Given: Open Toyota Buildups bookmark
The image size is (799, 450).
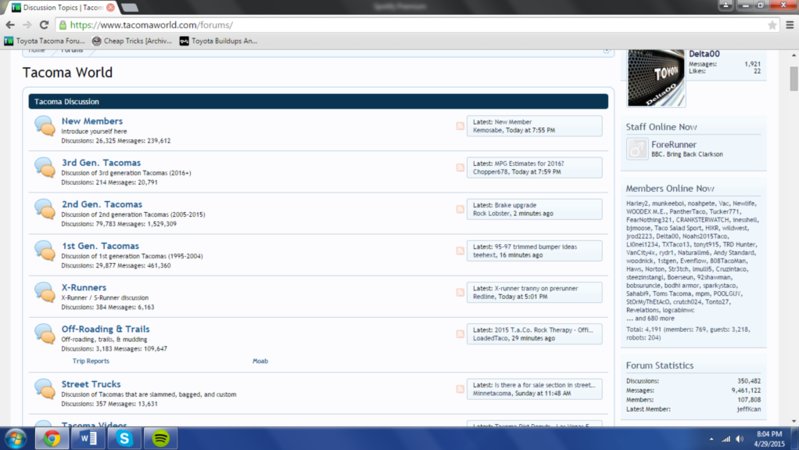Looking at the screenshot, I should (x=219, y=41).
